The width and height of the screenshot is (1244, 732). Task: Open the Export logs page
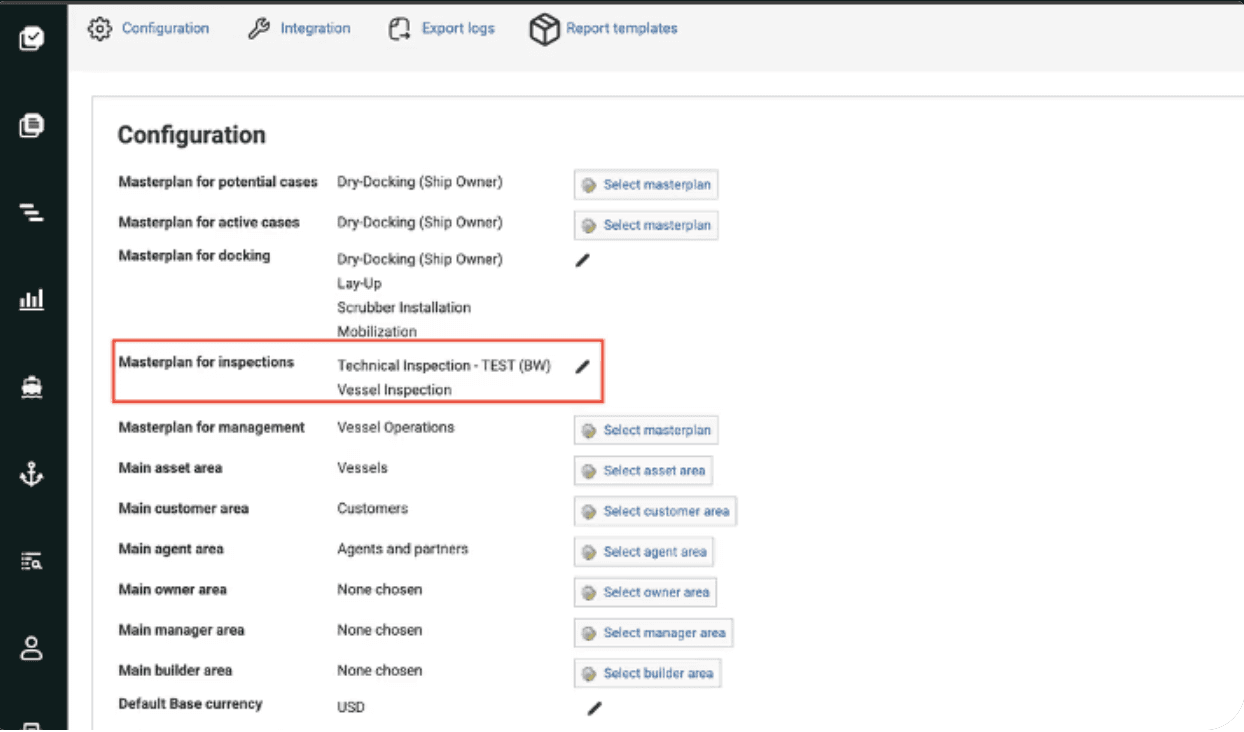tap(443, 28)
